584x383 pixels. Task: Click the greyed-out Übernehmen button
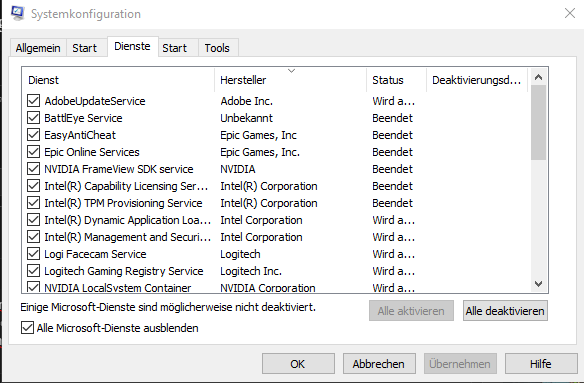point(460,364)
